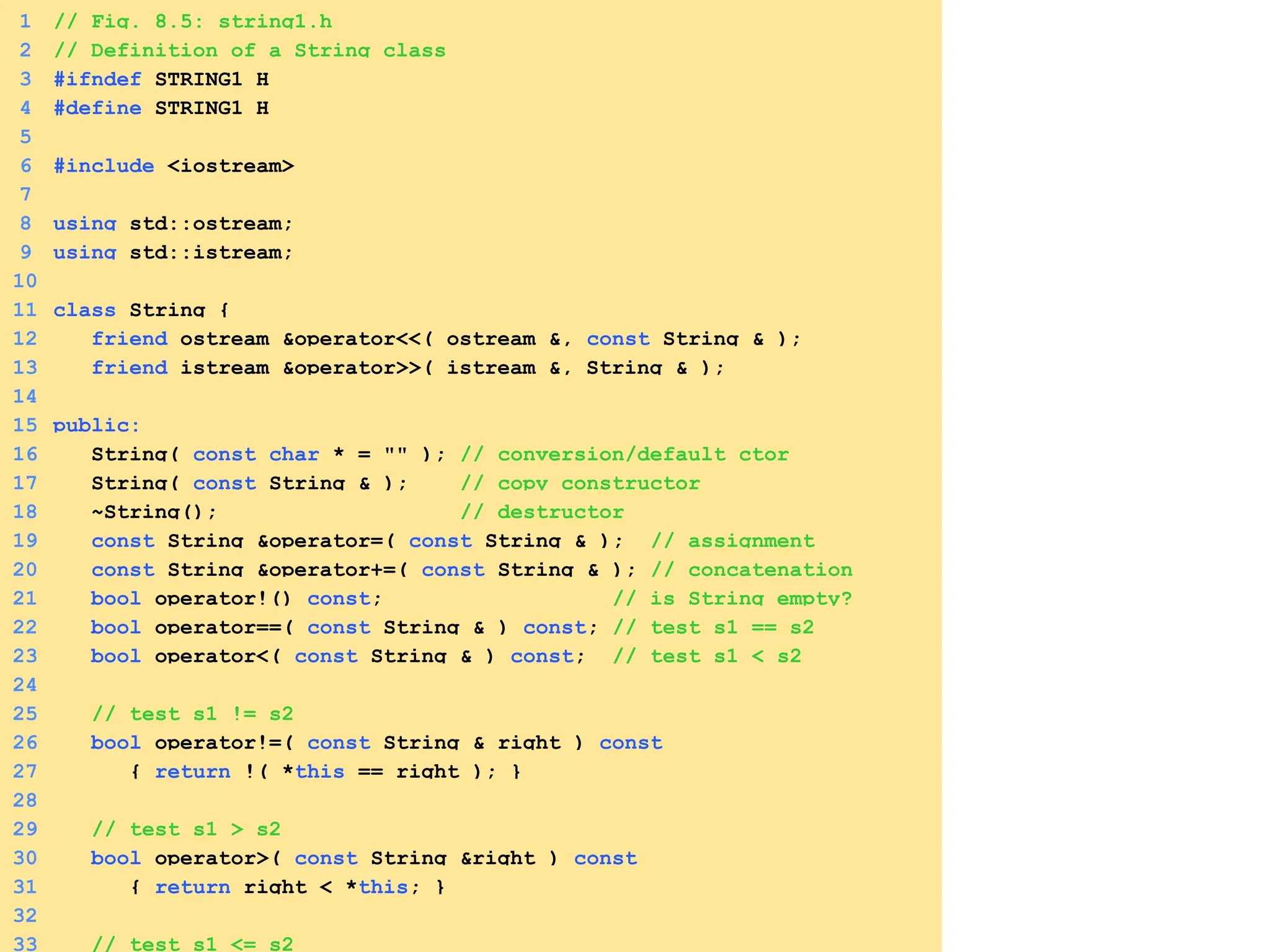Click the 'bool operator>' definition on line 30
This screenshot has width=1270, height=952.
pyautogui.click(x=364, y=858)
